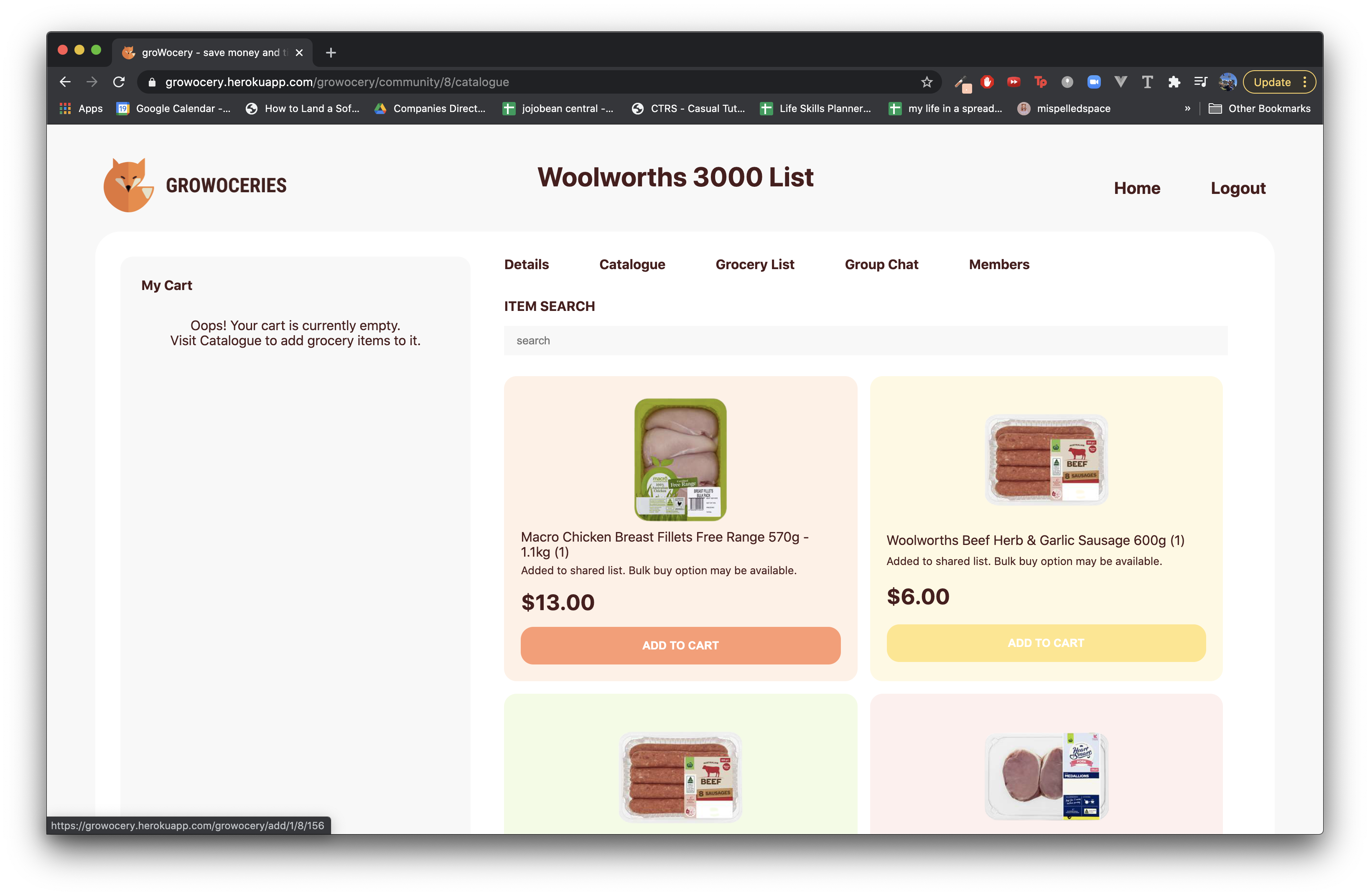The height and width of the screenshot is (896, 1370).
Task: Open the Chrome extensions puzzle icon
Action: point(1174,82)
